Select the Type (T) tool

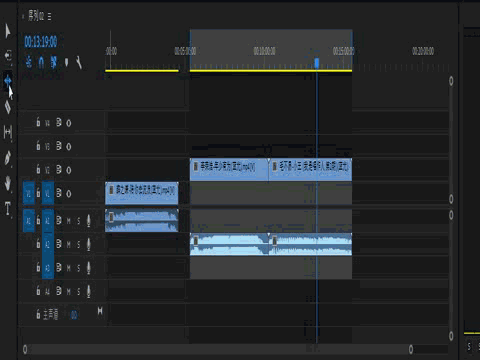(x=8, y=208)
